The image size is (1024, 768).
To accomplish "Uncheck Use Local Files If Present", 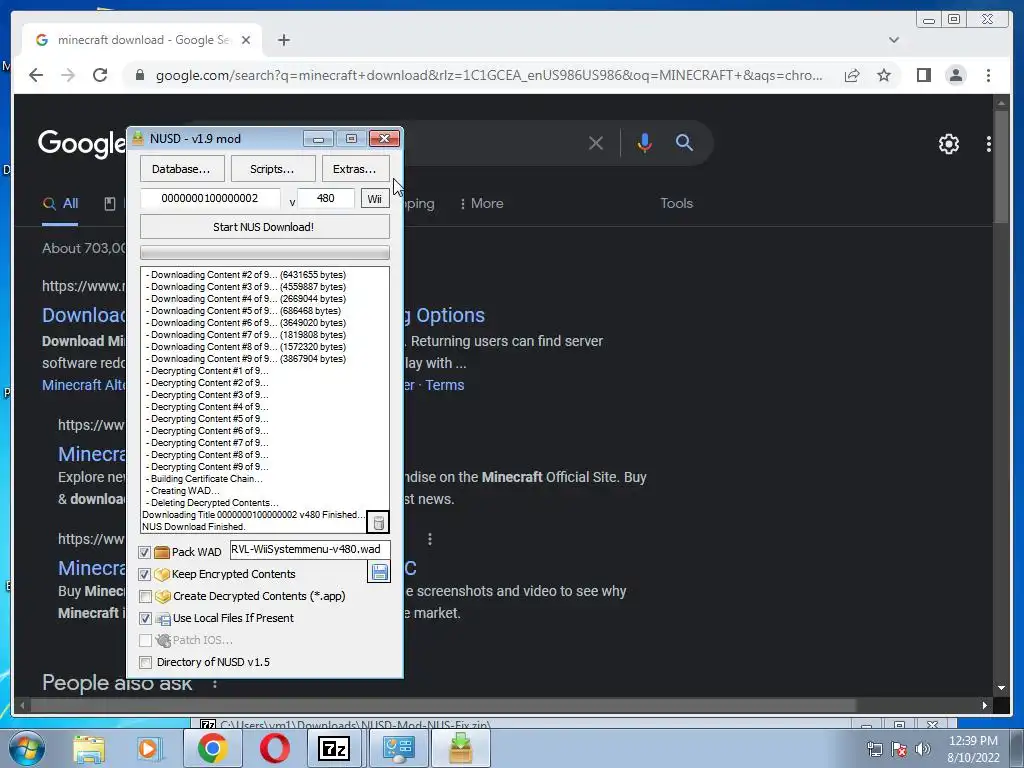I will coord(145,618).
